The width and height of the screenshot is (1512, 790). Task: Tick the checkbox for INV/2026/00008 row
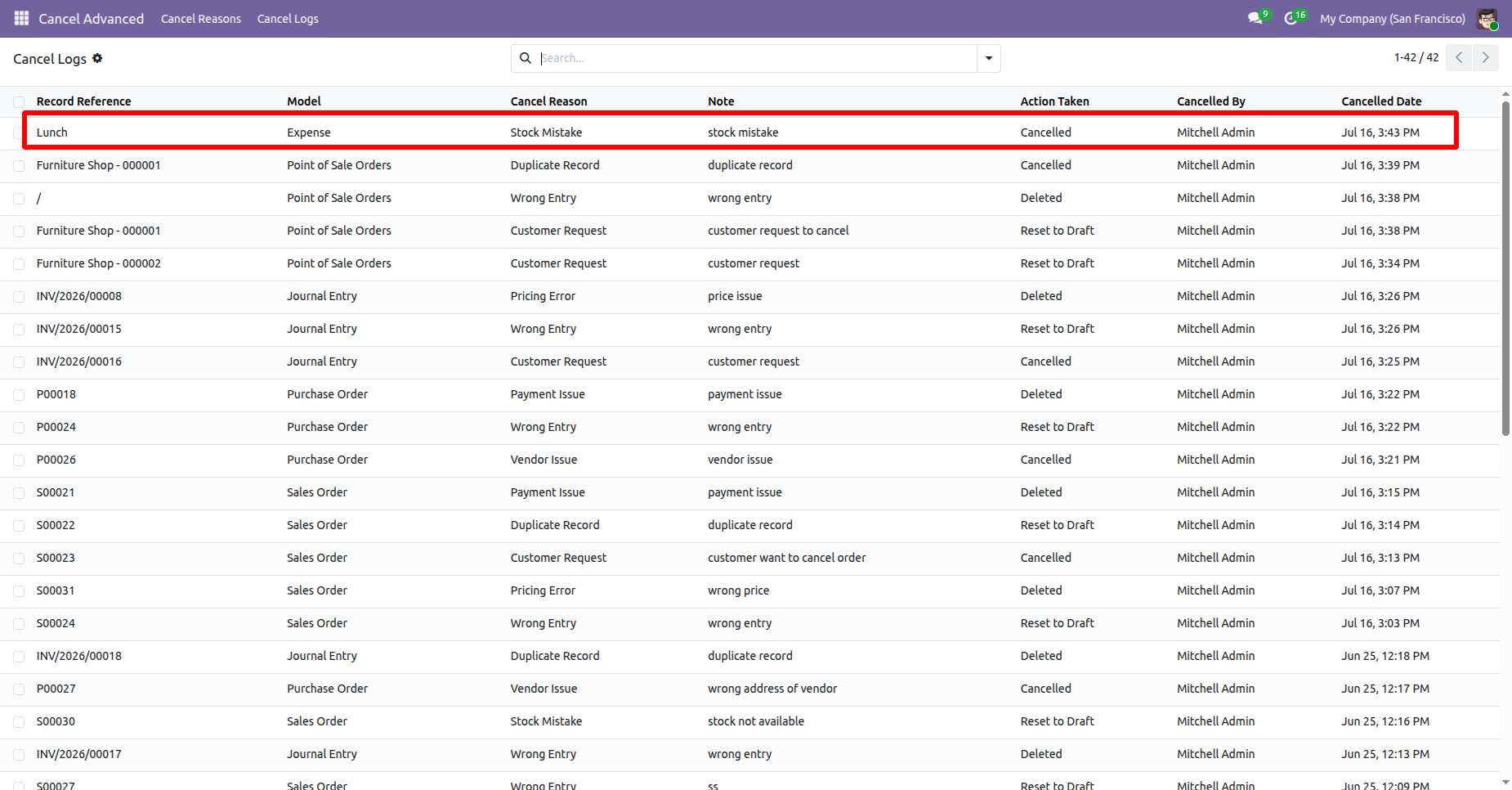(19, 296)
